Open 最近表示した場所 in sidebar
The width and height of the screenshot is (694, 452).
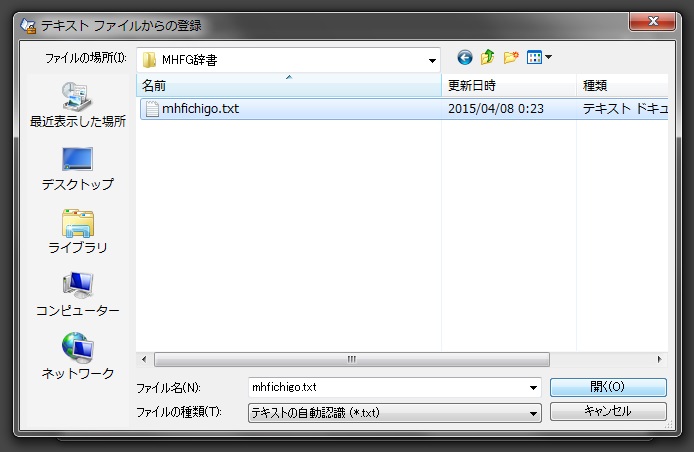(x=77, y=104)
